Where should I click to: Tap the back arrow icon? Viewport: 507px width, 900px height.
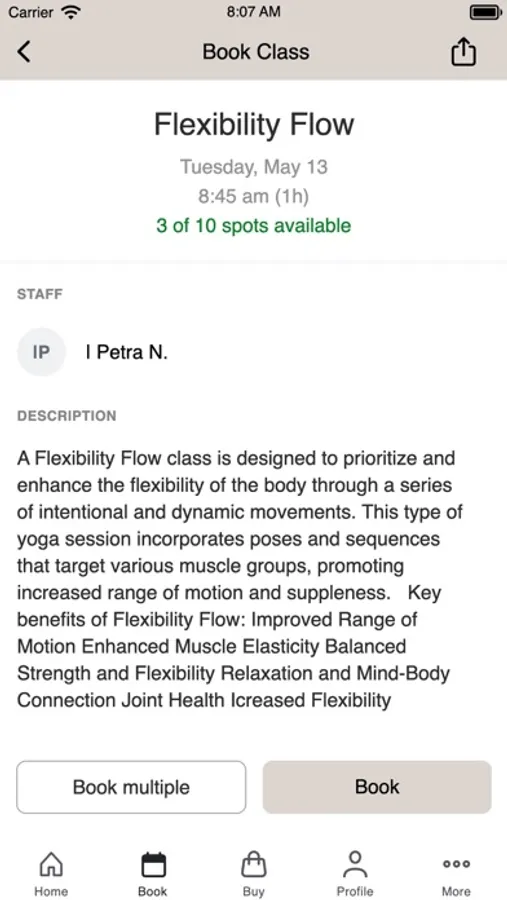[x=24, y=52]
